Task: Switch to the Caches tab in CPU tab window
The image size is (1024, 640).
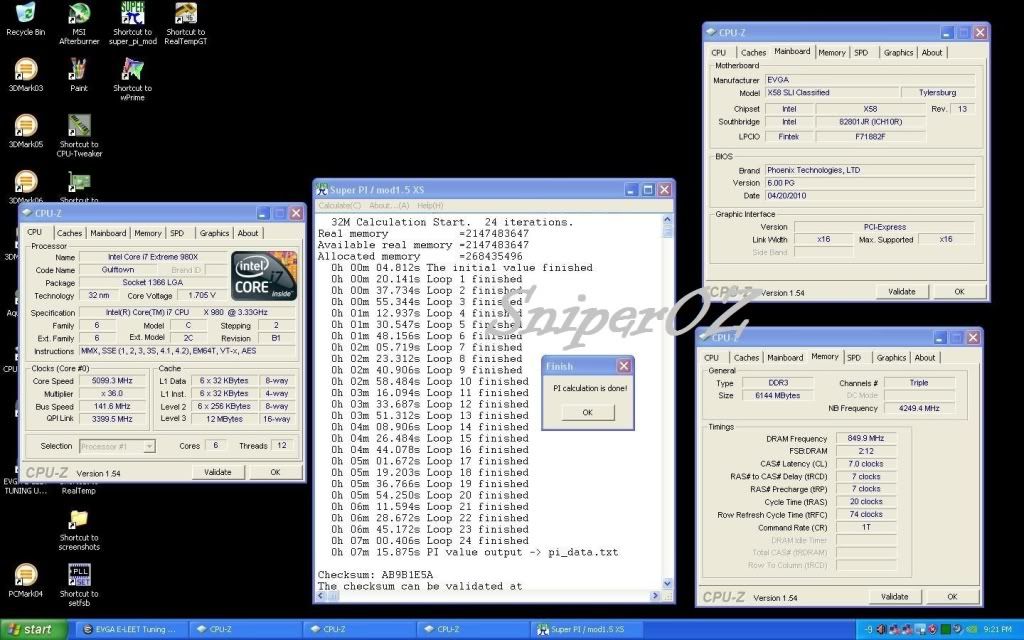Action: (x=69, y=233)
